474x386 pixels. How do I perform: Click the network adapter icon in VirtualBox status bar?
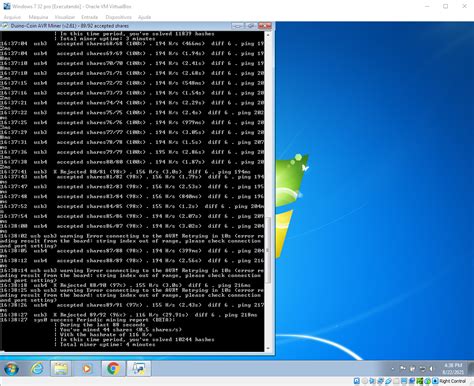click(x=380, y=381)
